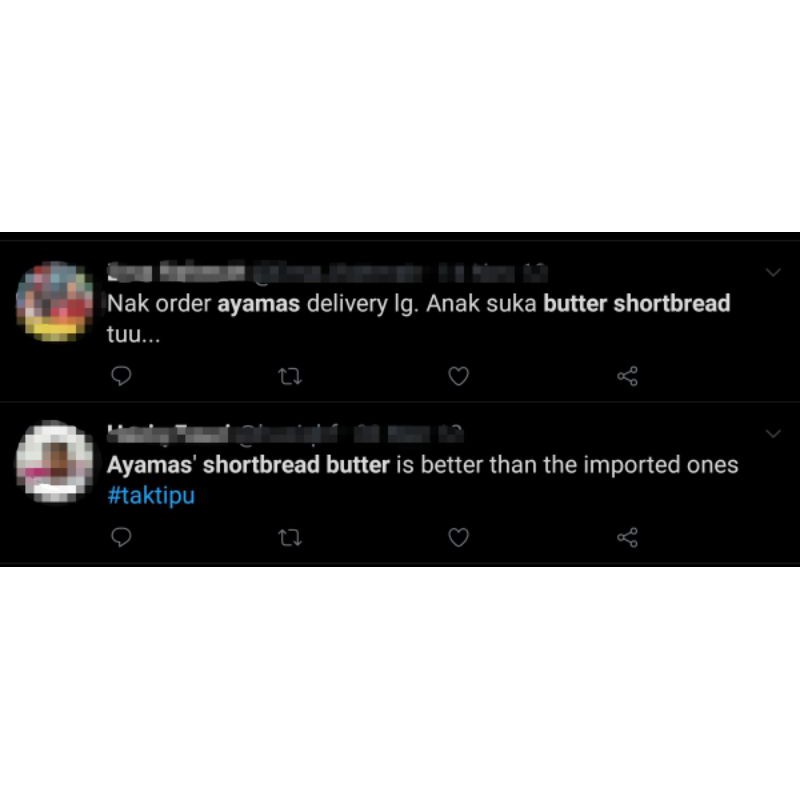The image size is (800, 800).
Task: Open first tweet's blurred username
Action: point(327,272)
